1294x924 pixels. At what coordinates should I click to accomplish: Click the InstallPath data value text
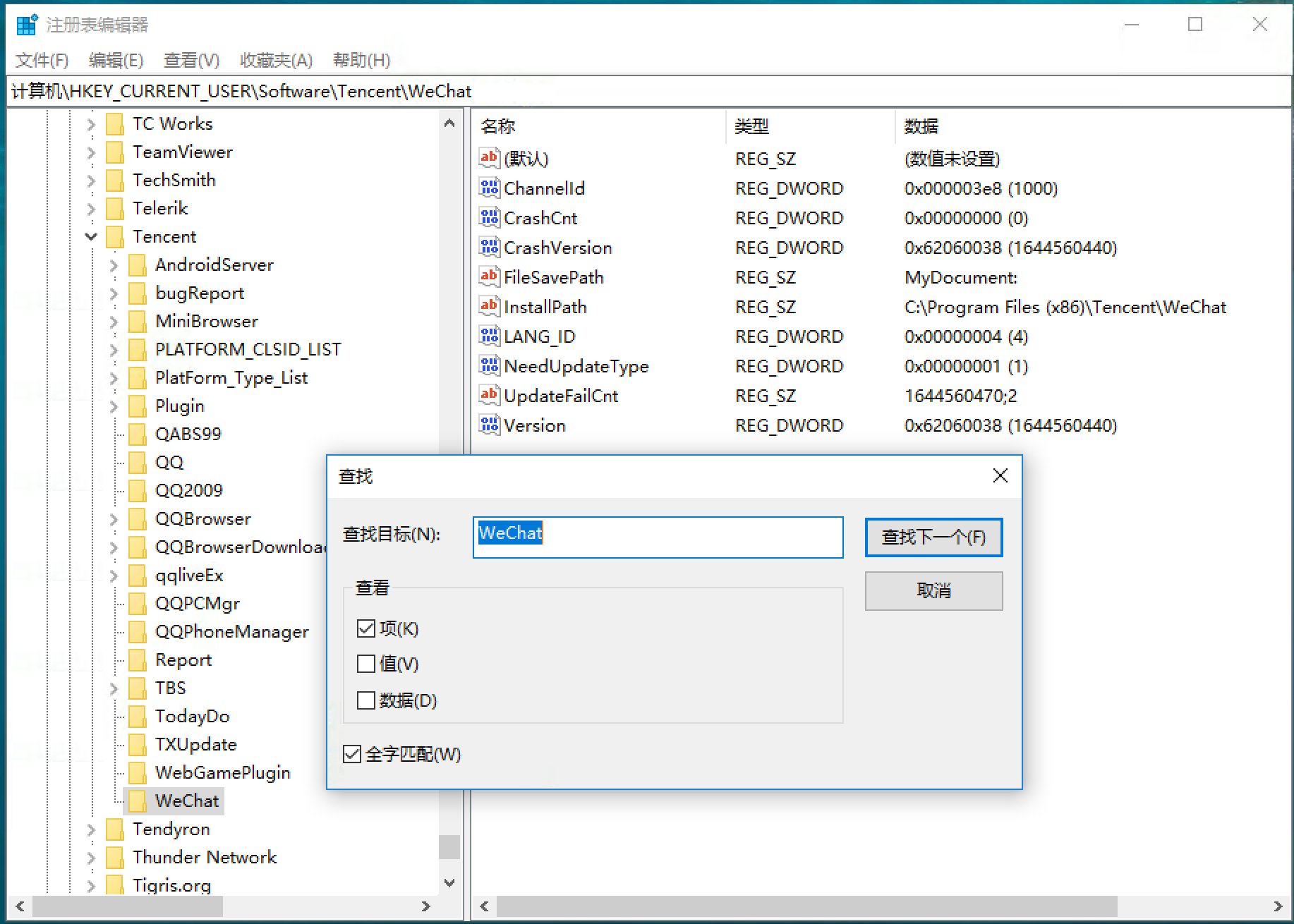coord(1065,308)
